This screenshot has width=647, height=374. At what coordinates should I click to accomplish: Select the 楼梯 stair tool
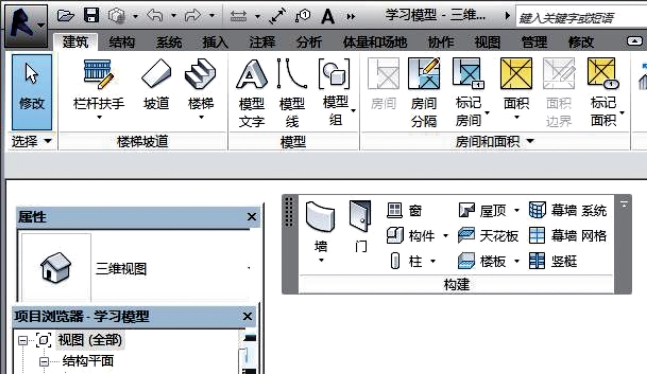[x=201, y=89]
